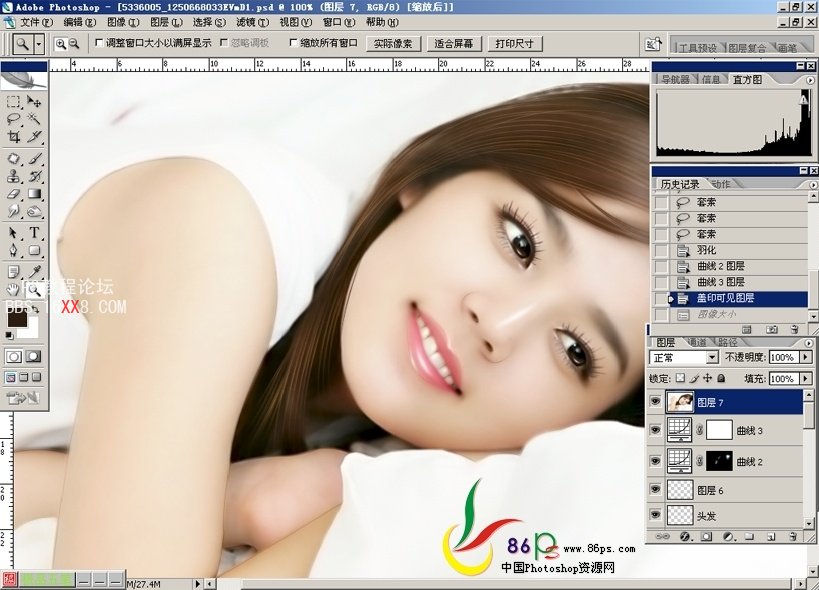Expand the 填充 fill slider arrow
The image size is (819, 590).
coord(807,379)
